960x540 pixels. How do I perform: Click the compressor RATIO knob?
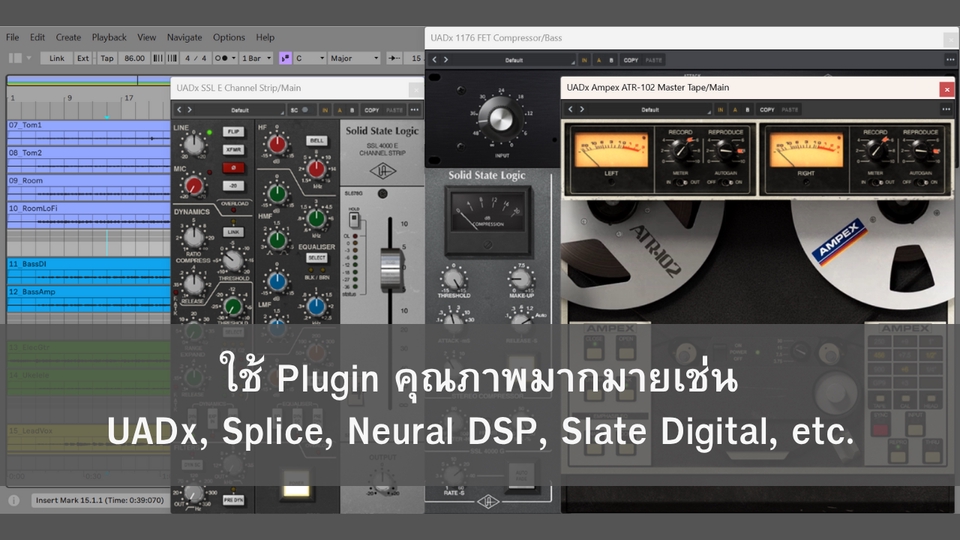pyautogui.click(x=193, y=237)
